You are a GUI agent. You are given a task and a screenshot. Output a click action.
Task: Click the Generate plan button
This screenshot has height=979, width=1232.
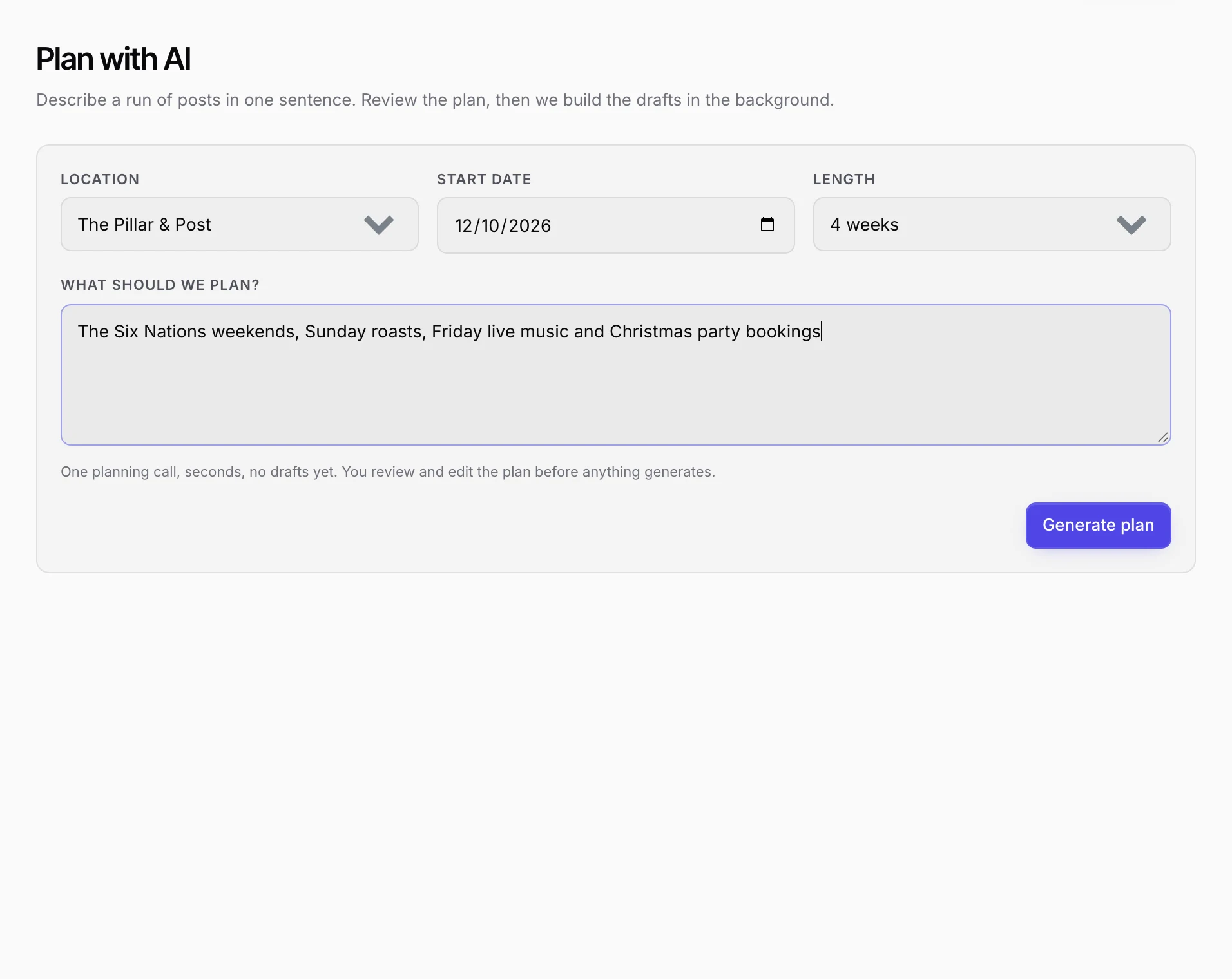(x=1098, y=526)
